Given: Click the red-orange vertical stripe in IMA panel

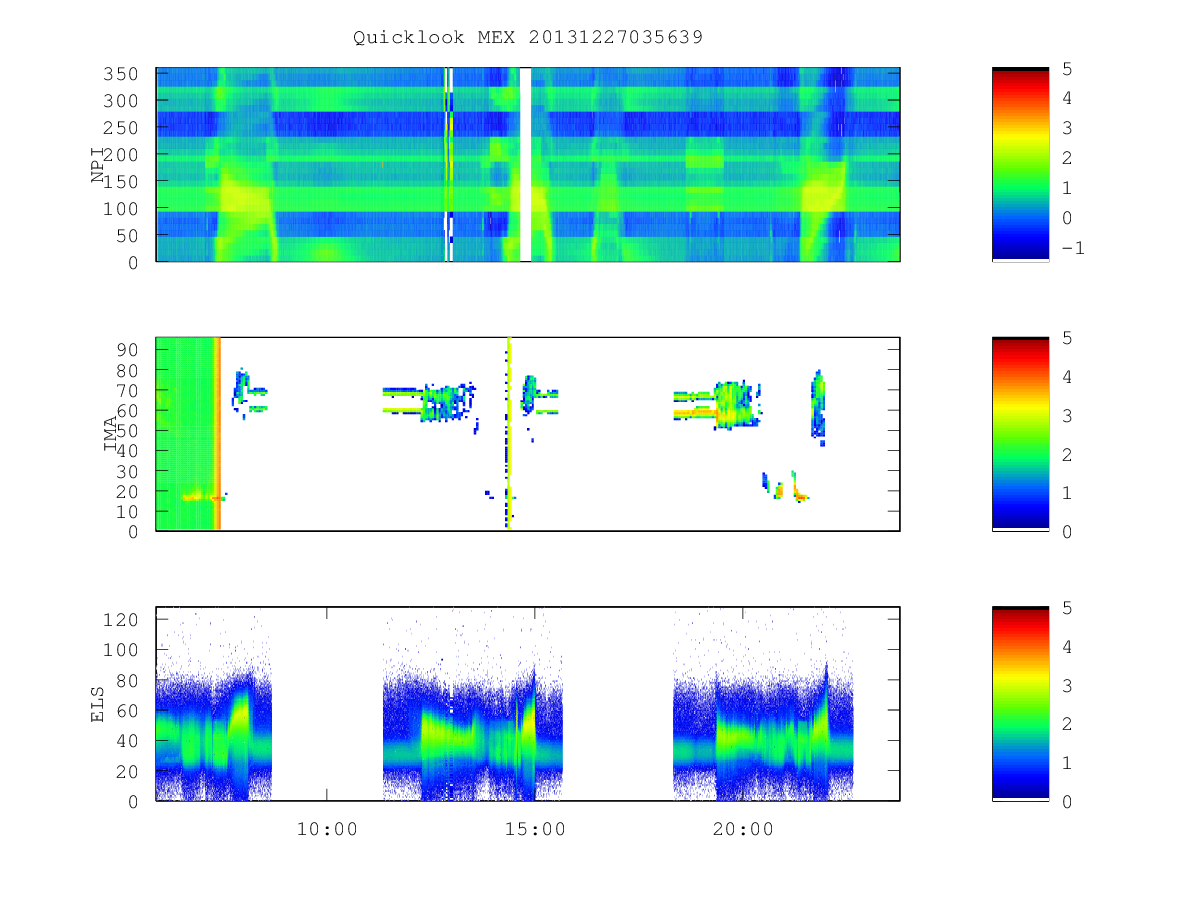Looking at the screenshot, I should pyautogui.click(x=217, y=434).
